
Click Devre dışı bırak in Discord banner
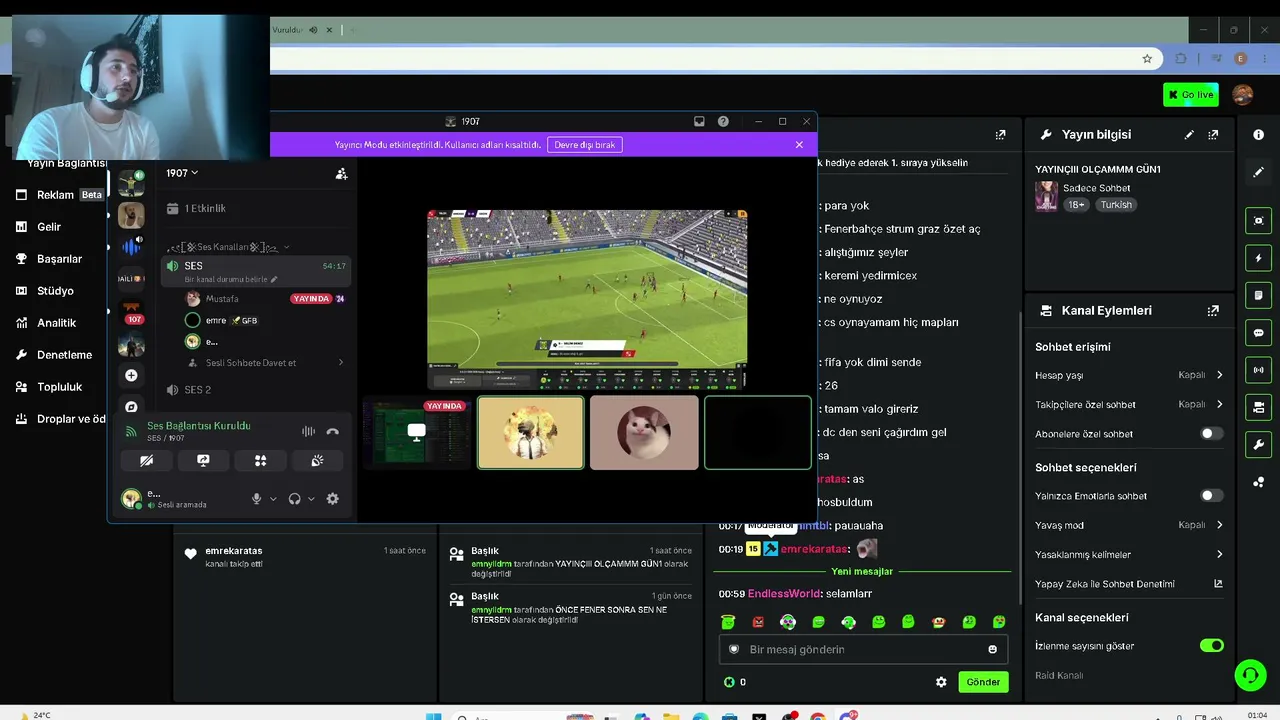click(585, 145)
